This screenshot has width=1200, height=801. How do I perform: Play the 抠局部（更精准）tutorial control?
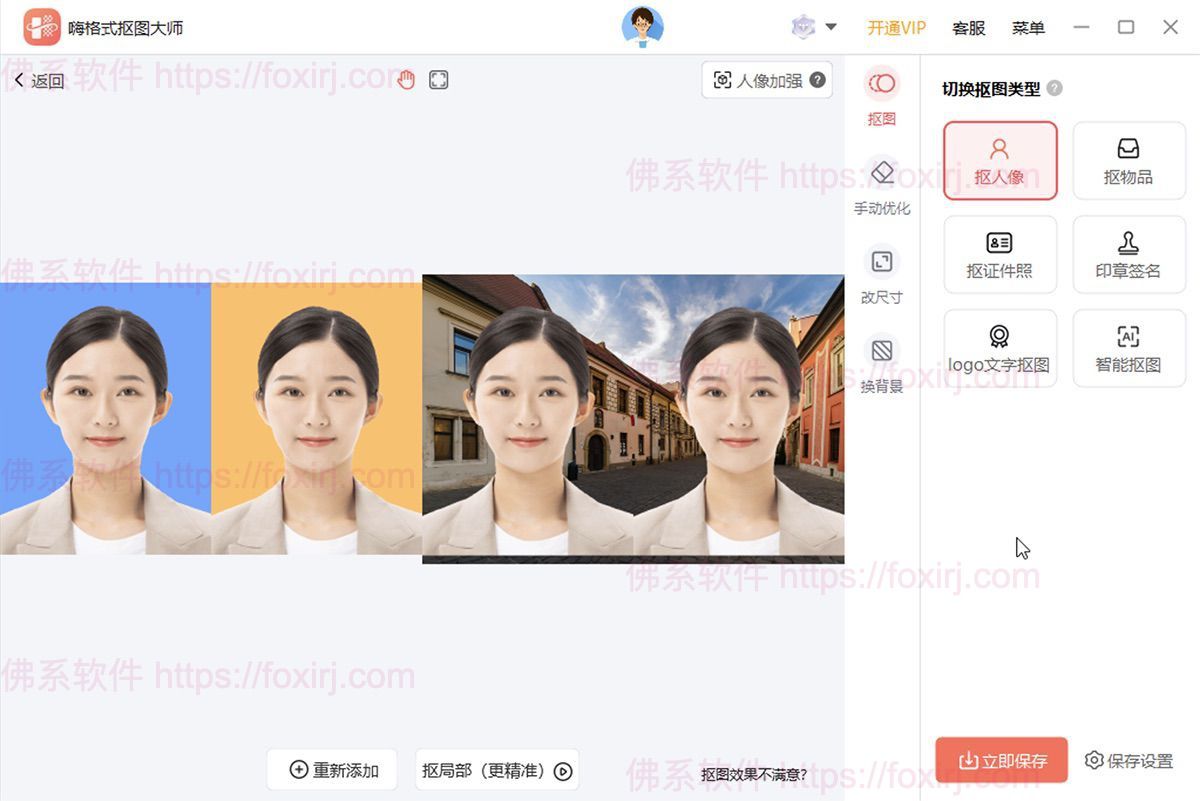pos(563,770)
